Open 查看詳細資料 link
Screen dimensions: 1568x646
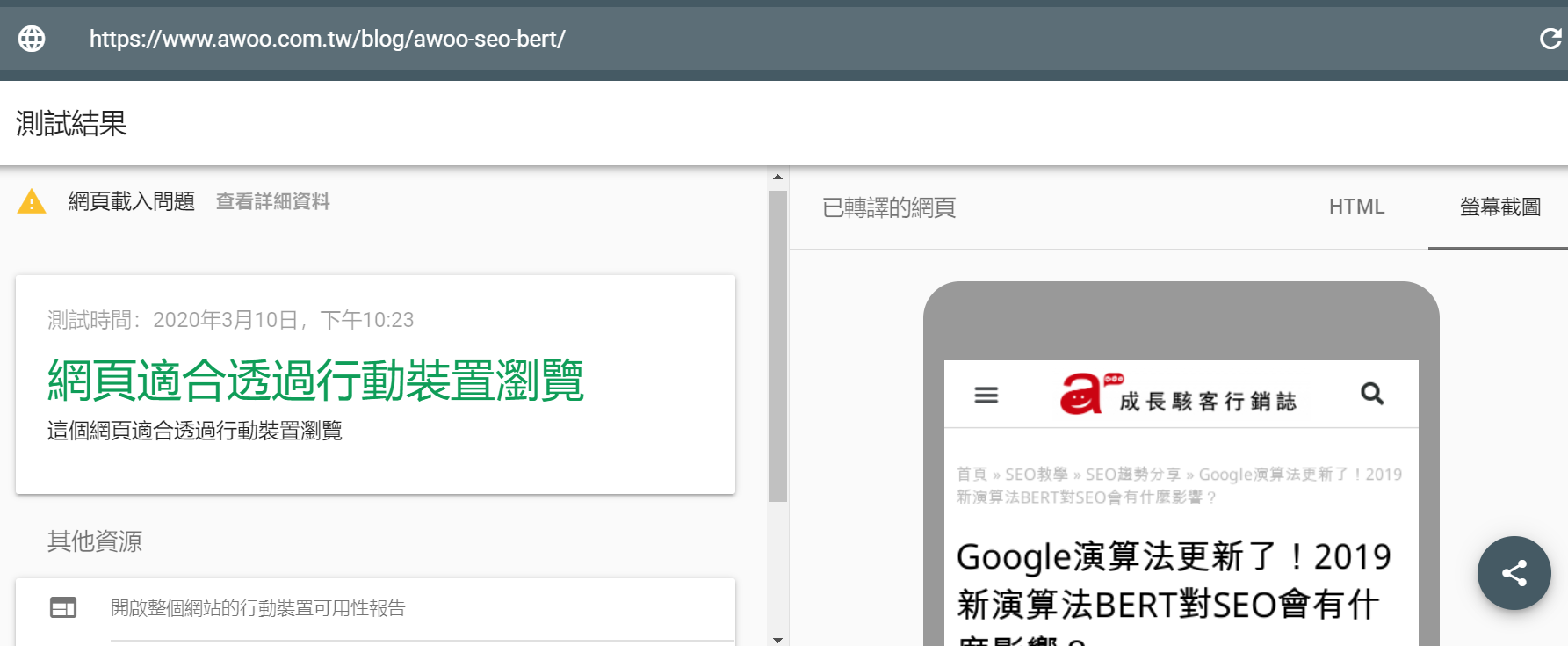point(273,202)
